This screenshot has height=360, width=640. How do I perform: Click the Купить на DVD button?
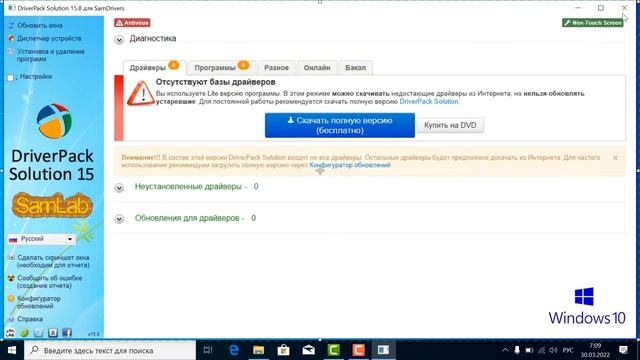[x=450, y=125]
